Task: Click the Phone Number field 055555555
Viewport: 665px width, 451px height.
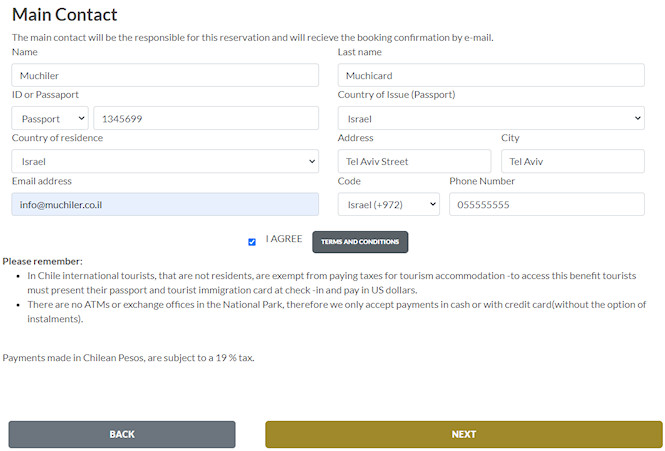Action: (x=547, y=204)
